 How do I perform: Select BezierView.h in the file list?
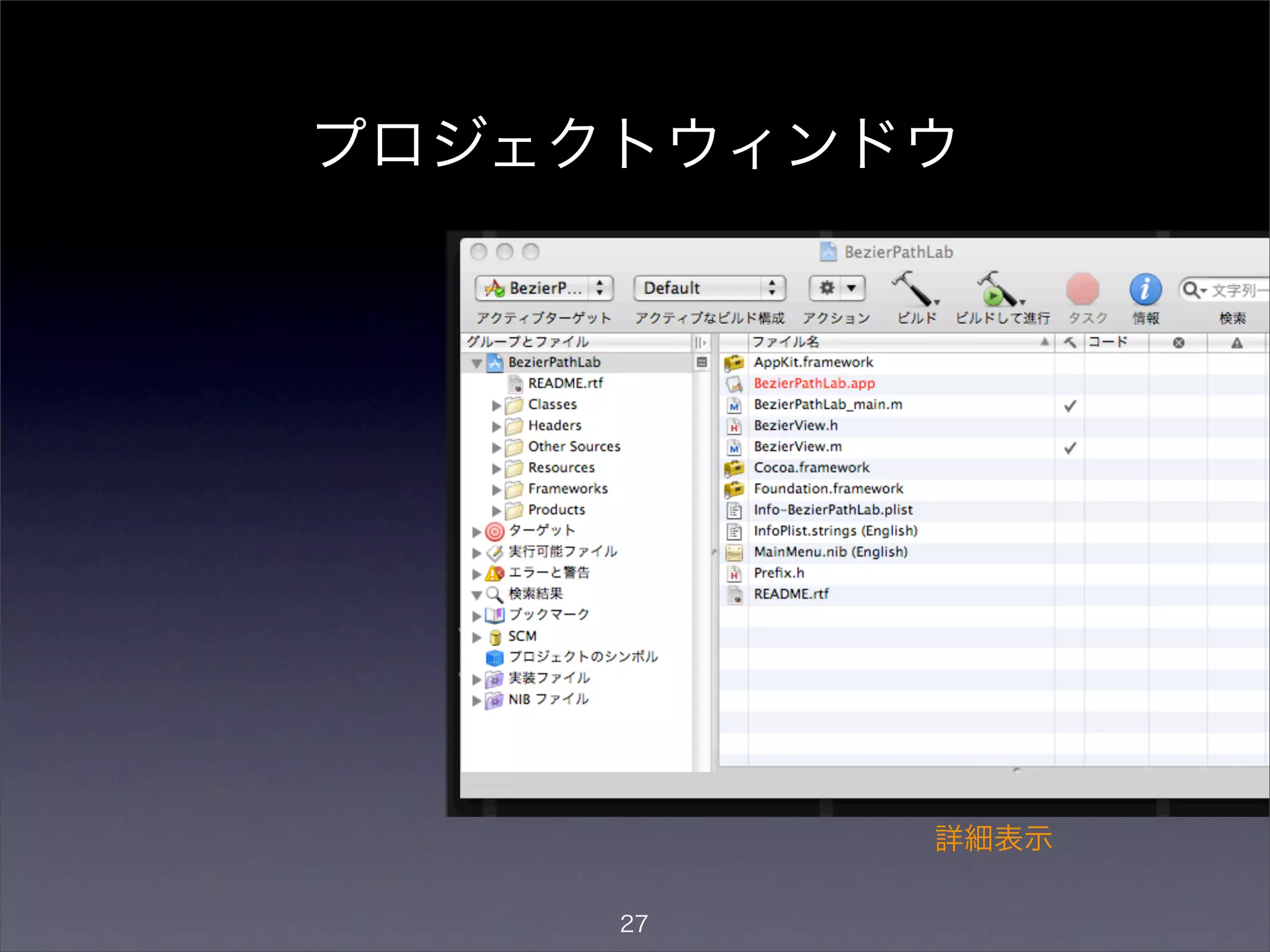[796, 426]
